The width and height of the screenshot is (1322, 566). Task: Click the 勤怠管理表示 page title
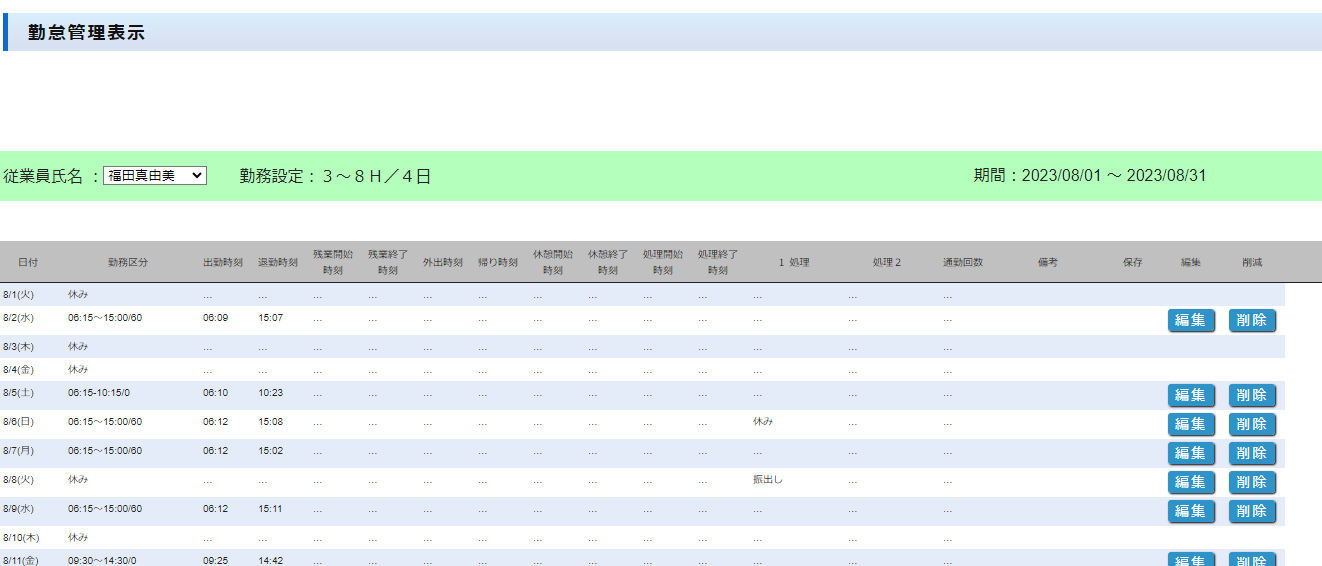[87, 32]
